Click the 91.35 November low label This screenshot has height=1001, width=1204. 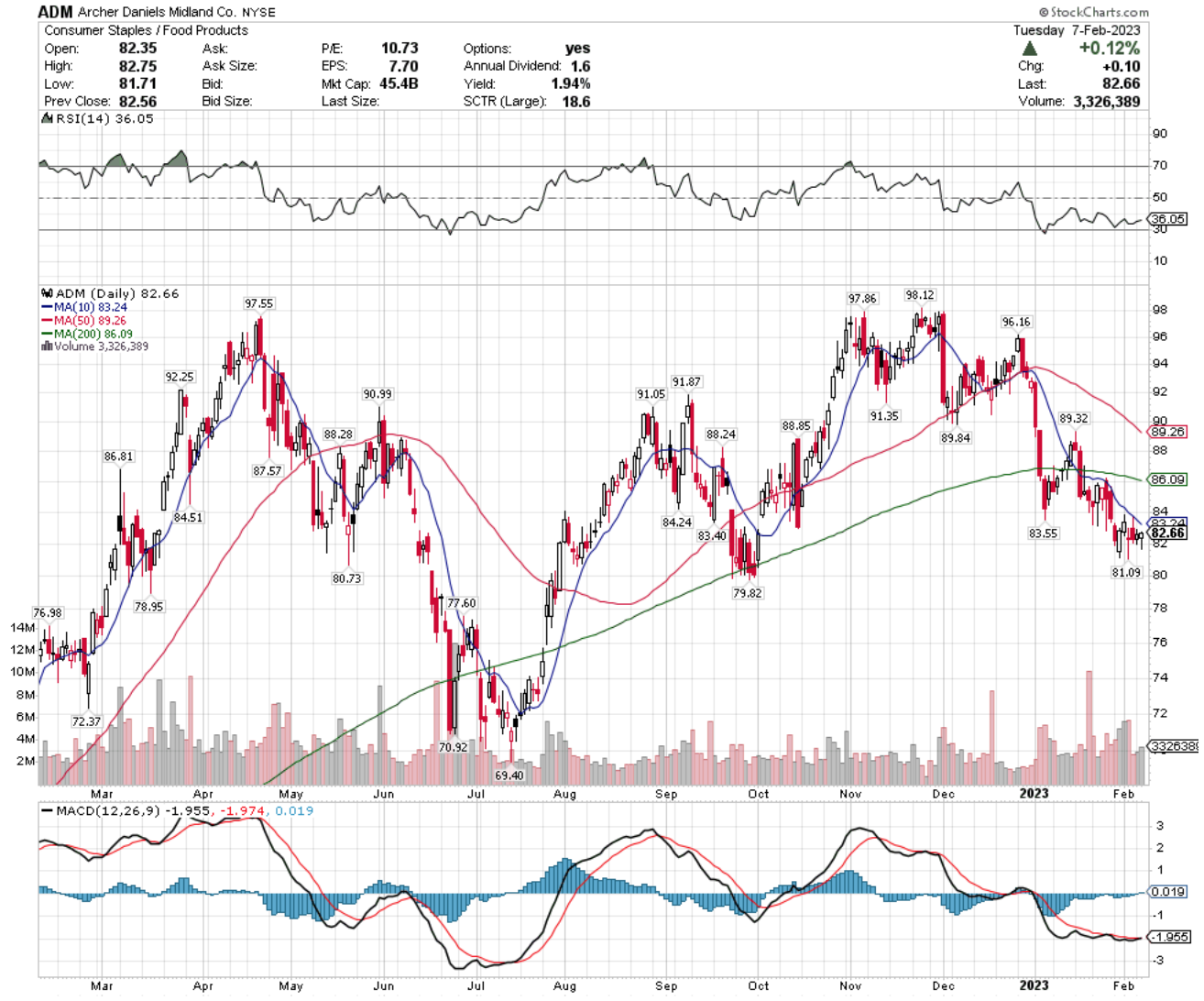(x=884, y=416)
